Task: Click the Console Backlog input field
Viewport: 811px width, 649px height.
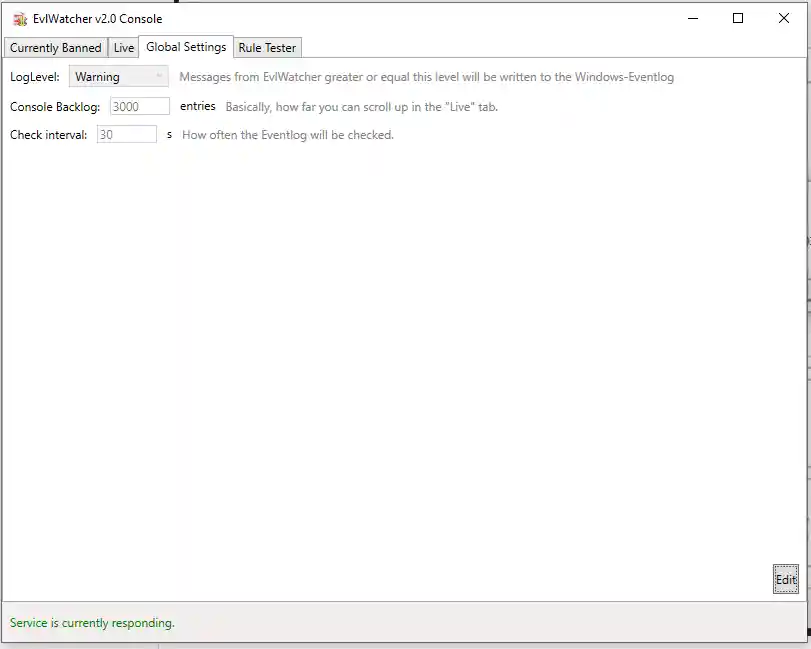Action: point(140,107)
